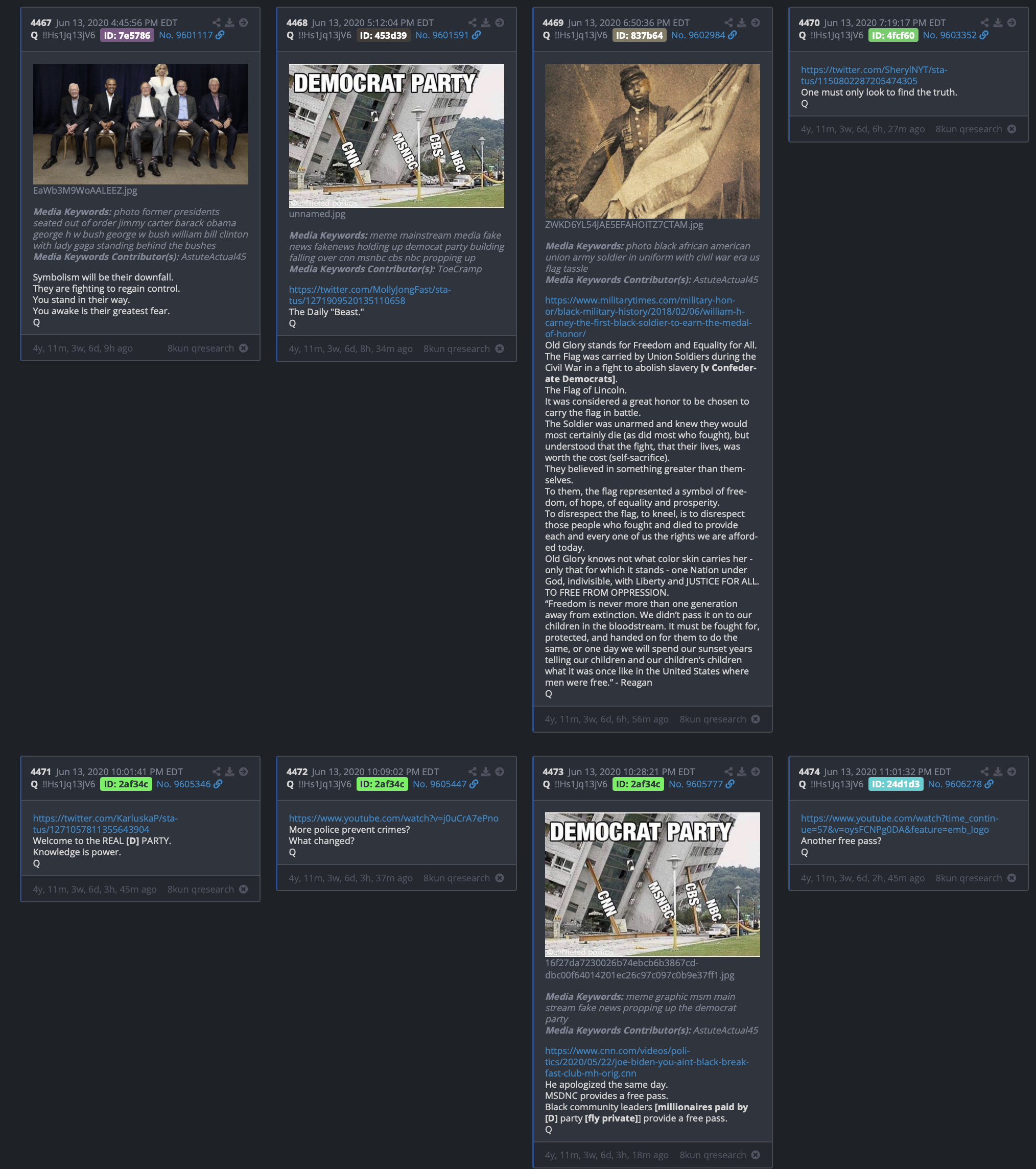Open post number link No. 9602984

[698, 35]
